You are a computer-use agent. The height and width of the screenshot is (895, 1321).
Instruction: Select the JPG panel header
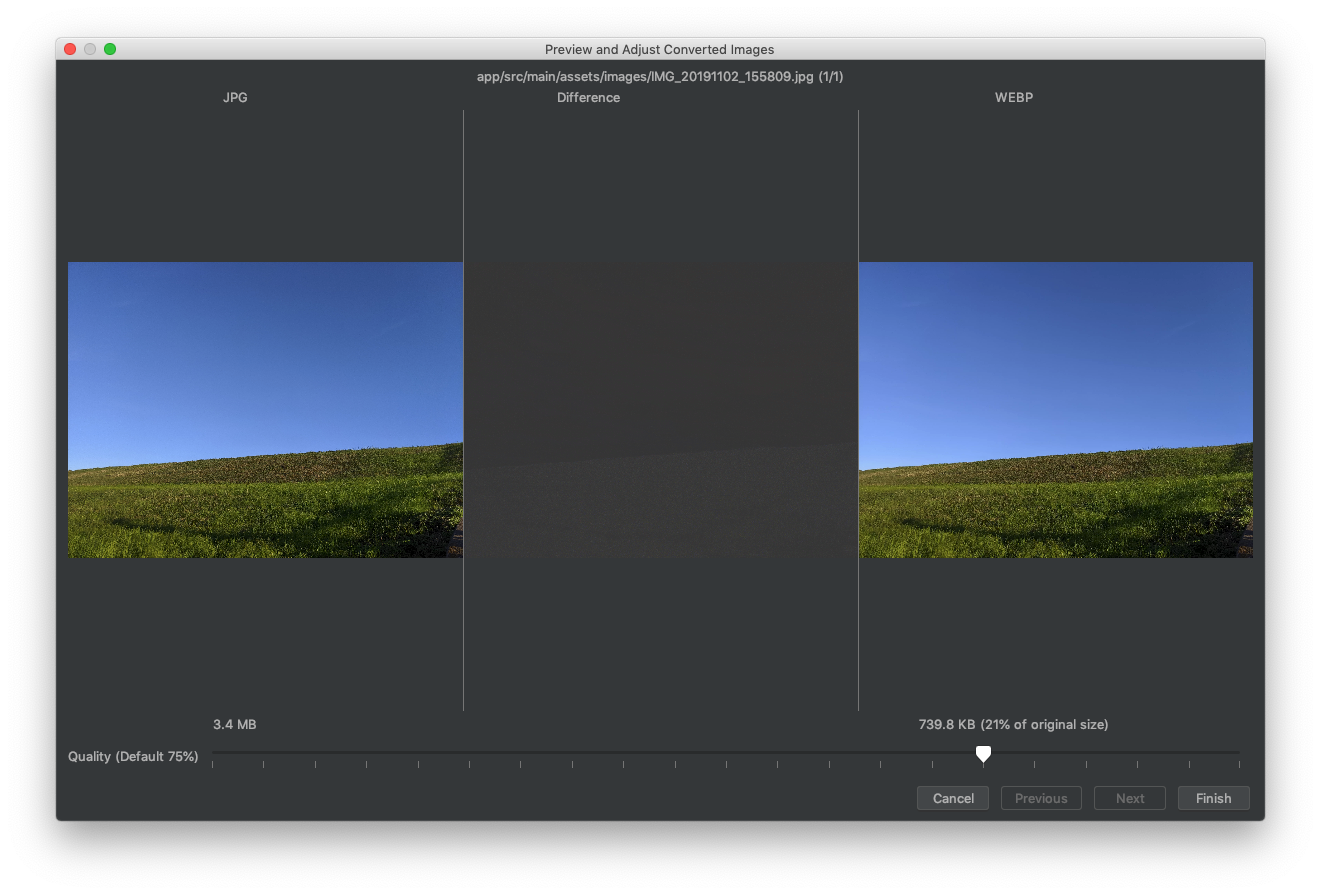[x=235, y=97]
